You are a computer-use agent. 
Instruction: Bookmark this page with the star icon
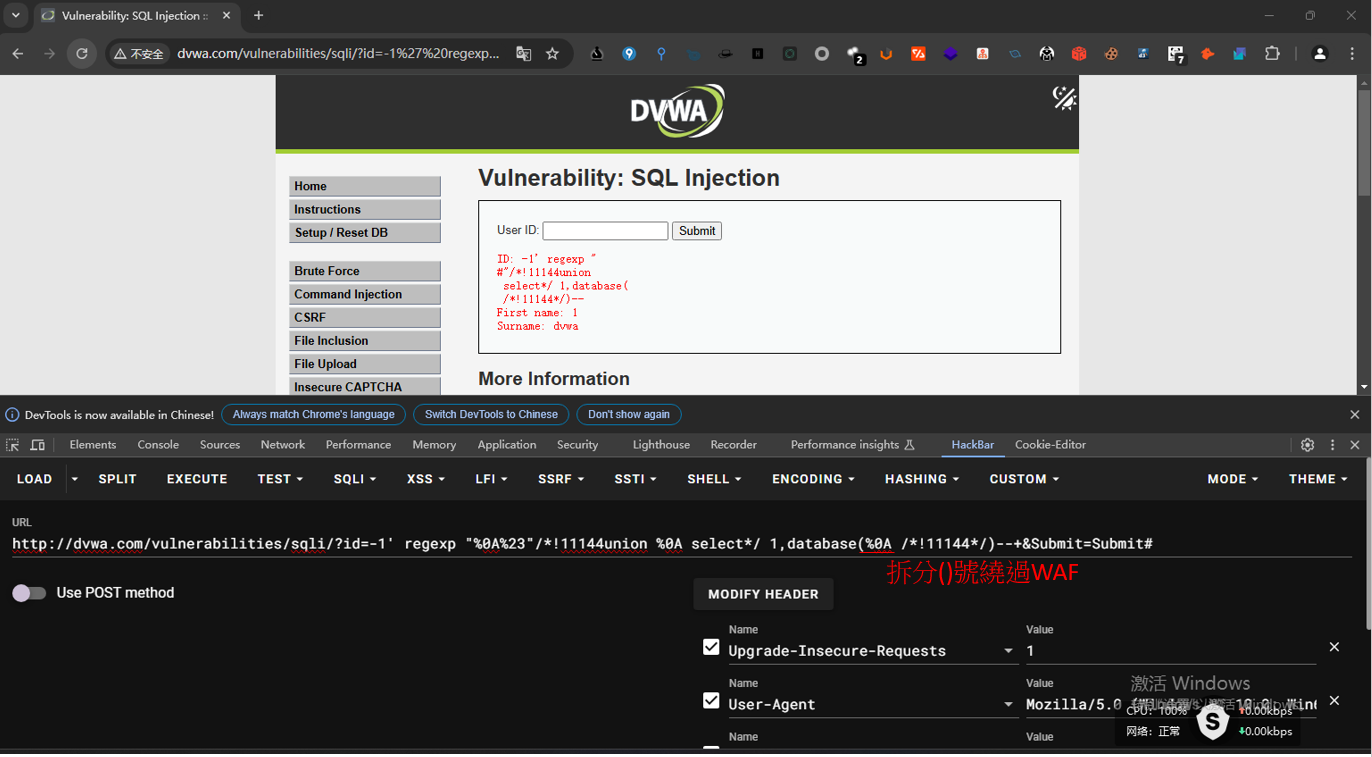[552, 54]
